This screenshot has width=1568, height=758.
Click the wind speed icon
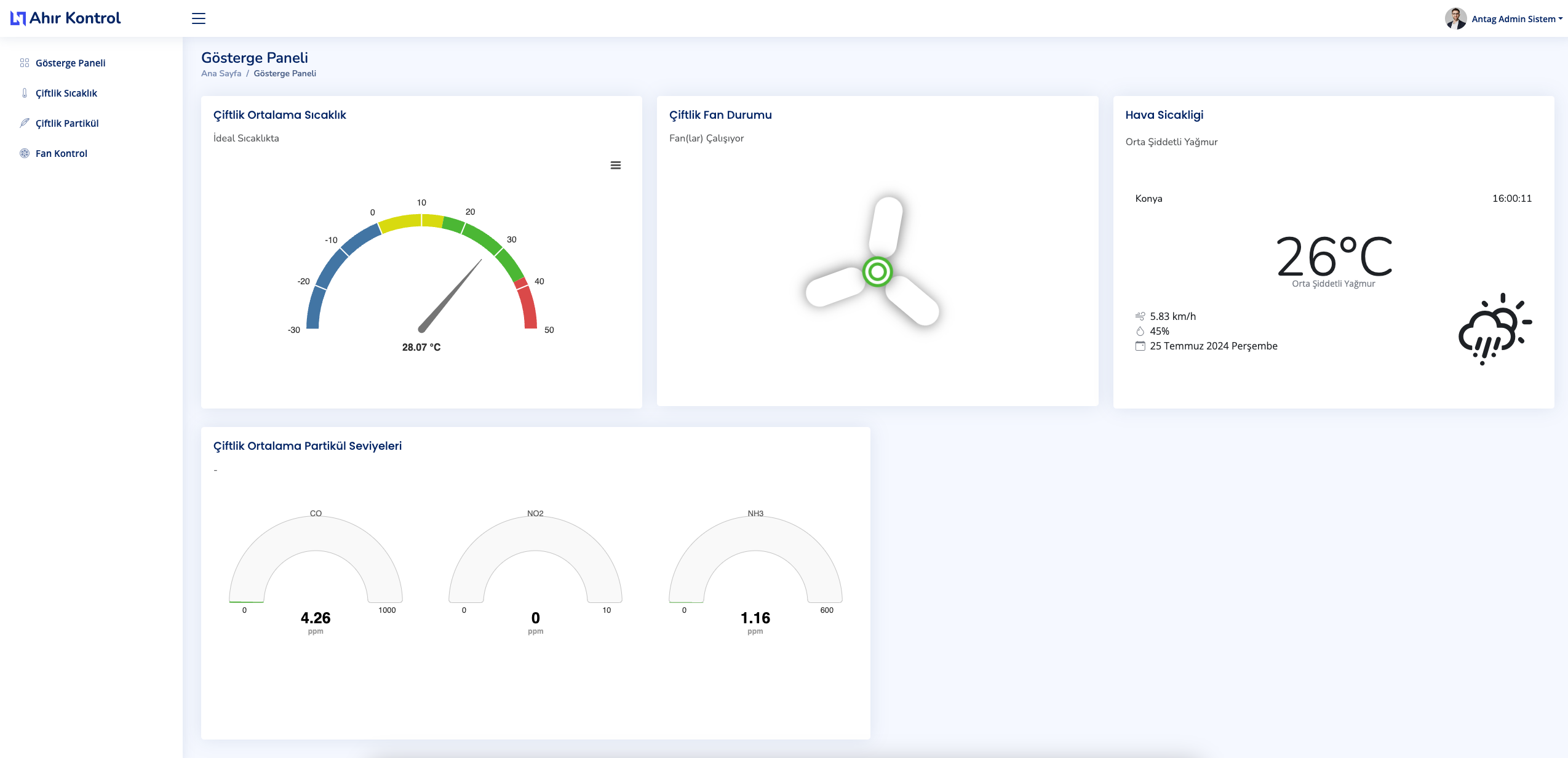click(1140, 316)
